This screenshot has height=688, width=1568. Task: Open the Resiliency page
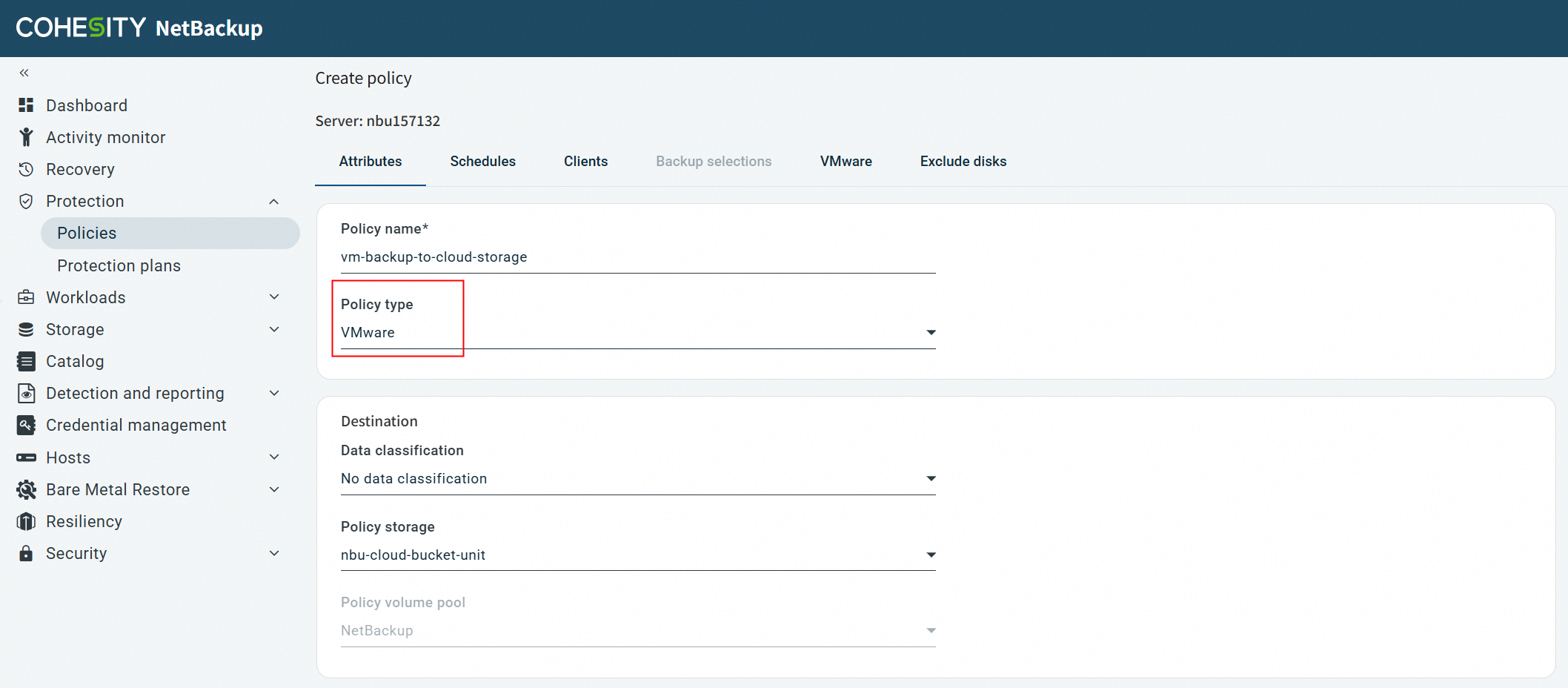coord(84,521)
